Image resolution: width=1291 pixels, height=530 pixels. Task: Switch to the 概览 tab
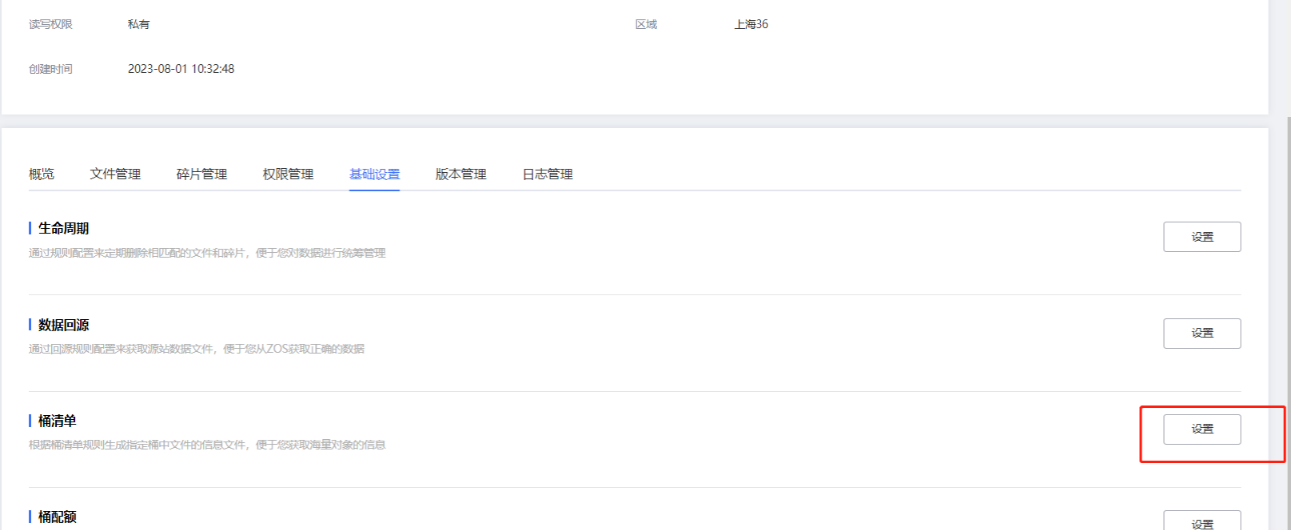coord(42,174)
